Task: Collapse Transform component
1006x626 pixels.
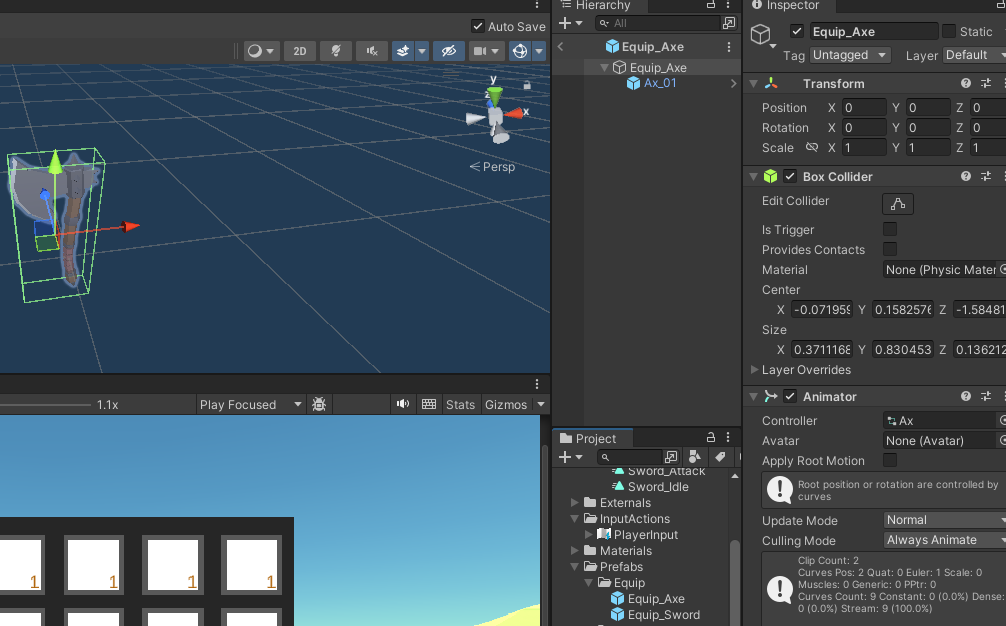Action: tap(754, 83)
